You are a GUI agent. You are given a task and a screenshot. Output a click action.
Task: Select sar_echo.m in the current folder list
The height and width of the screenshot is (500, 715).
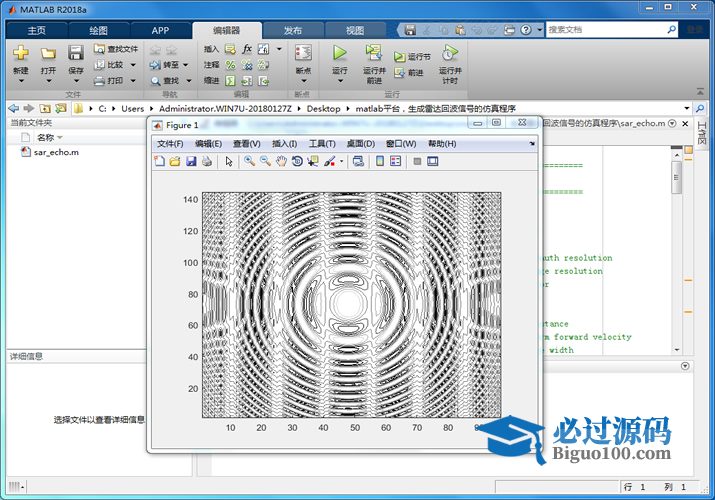tap(55, 153)
